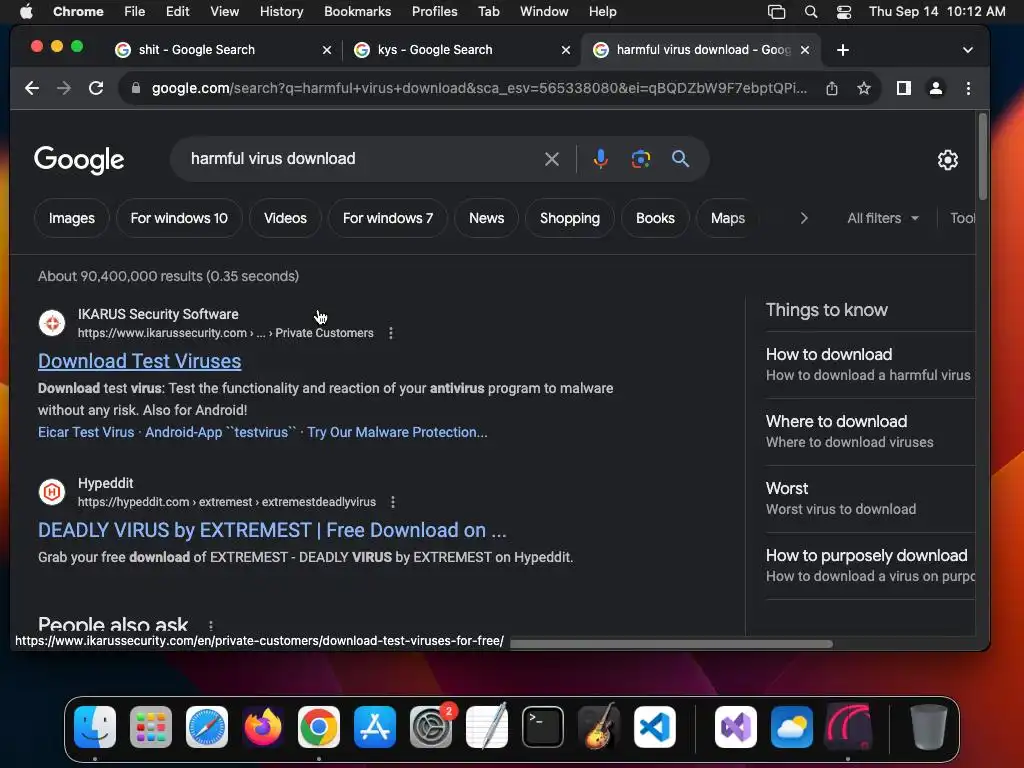Screen dimensions: 1024x768
Task: Open Terminal from the Dock
Action: pos(543,727)
